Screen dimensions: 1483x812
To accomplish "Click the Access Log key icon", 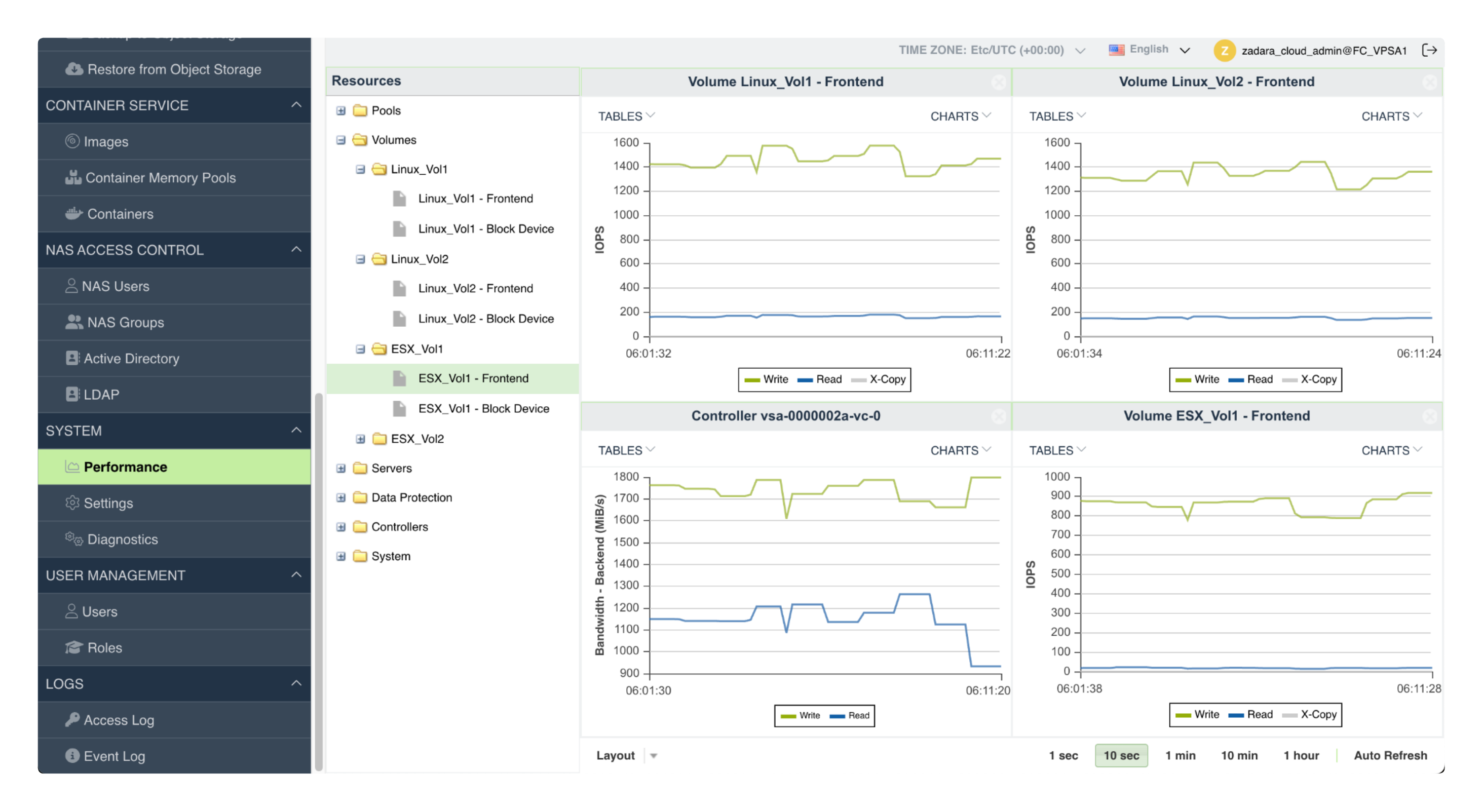I will [x=72, y=719].
